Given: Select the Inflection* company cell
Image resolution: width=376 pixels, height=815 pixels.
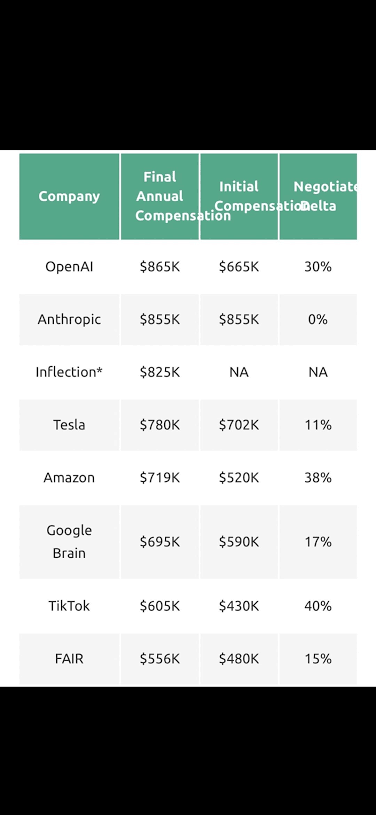Looking at the screenshot, I should point(69,372).
